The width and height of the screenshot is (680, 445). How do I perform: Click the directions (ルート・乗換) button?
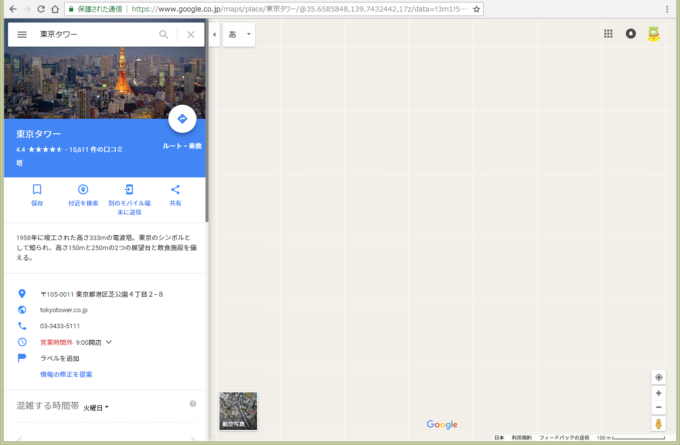click(x=182, y=119)
